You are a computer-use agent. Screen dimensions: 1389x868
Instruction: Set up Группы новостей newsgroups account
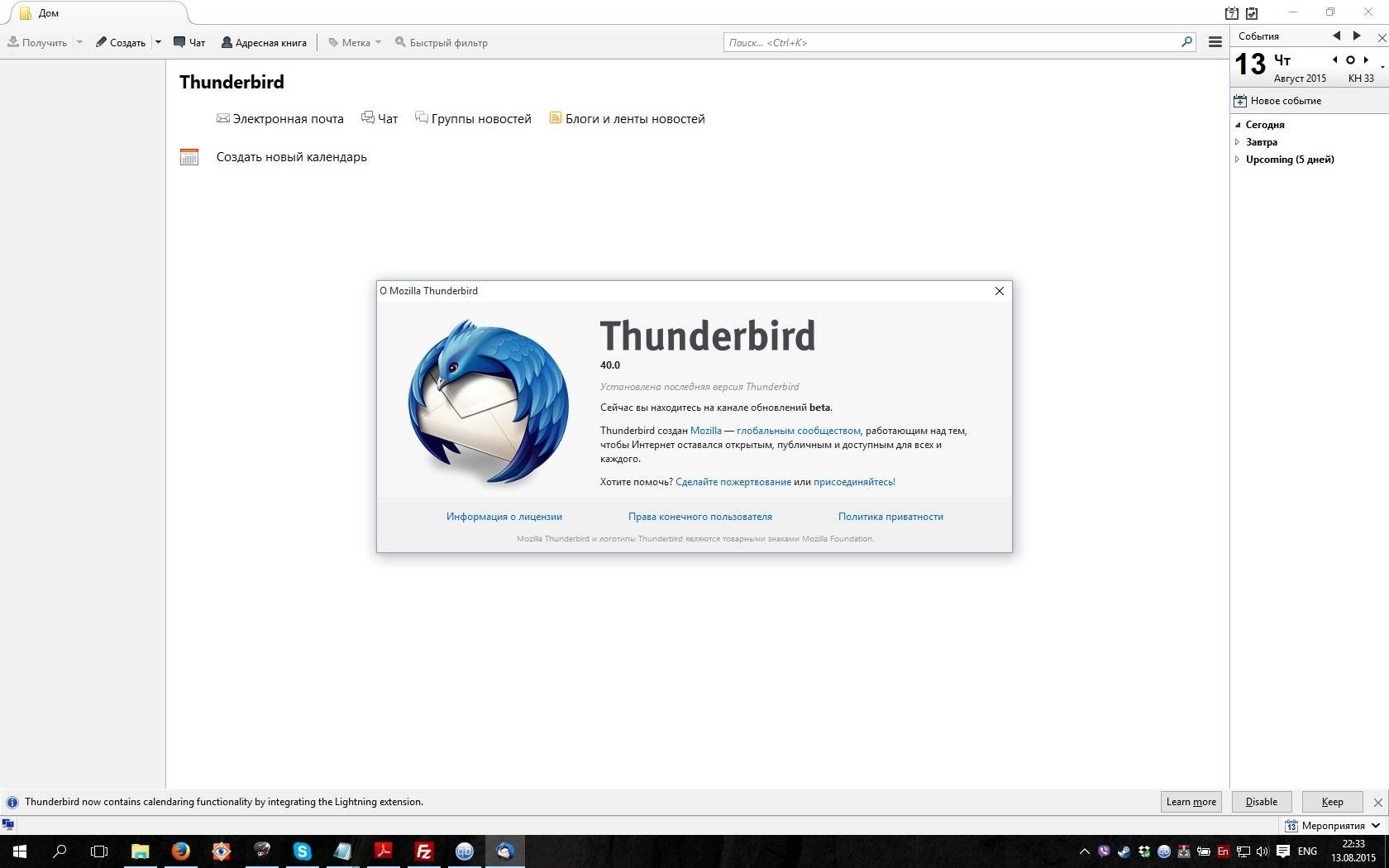pos(473,119)
